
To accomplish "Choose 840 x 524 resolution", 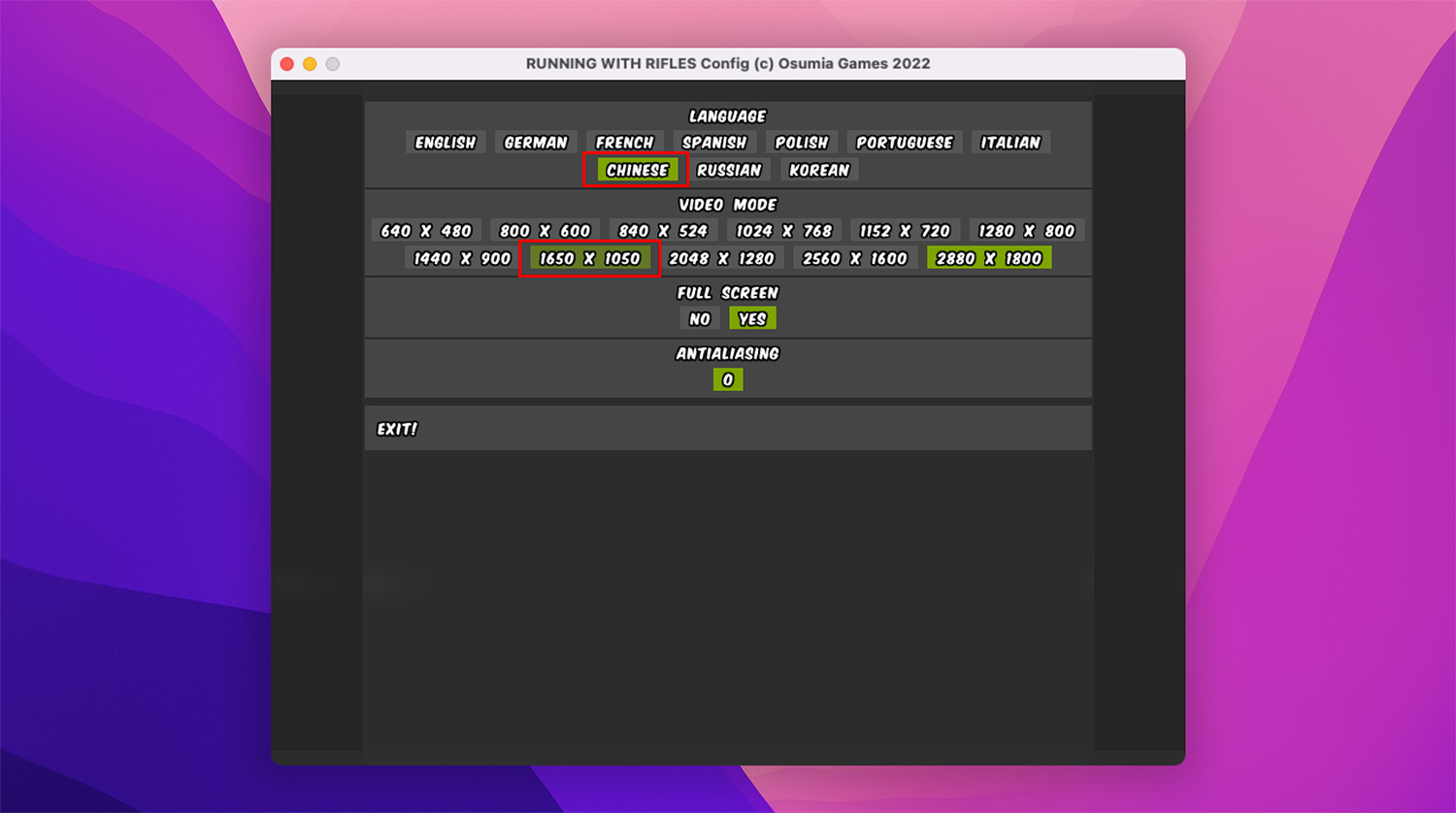I will pos(663,231).
